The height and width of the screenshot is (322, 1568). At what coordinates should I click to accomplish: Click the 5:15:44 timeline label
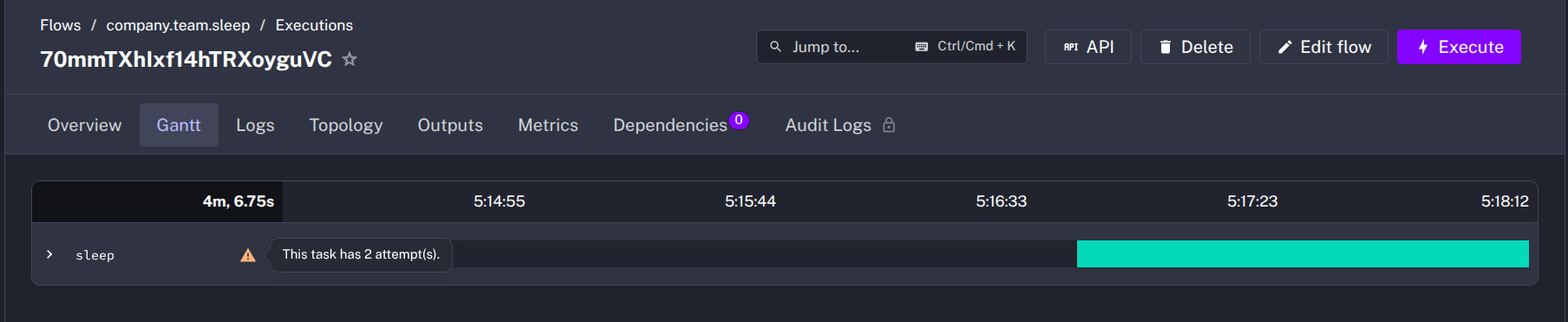[750, 201]
